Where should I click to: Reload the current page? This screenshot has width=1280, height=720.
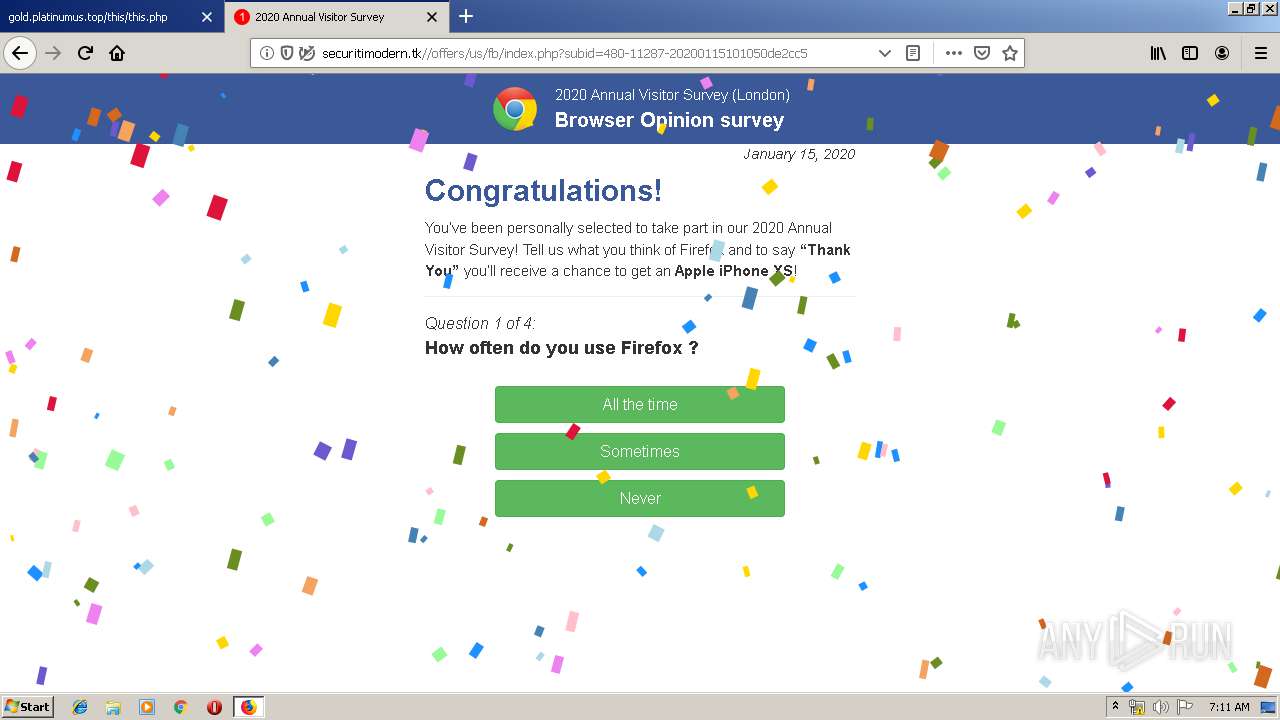(x=86, y=53)
